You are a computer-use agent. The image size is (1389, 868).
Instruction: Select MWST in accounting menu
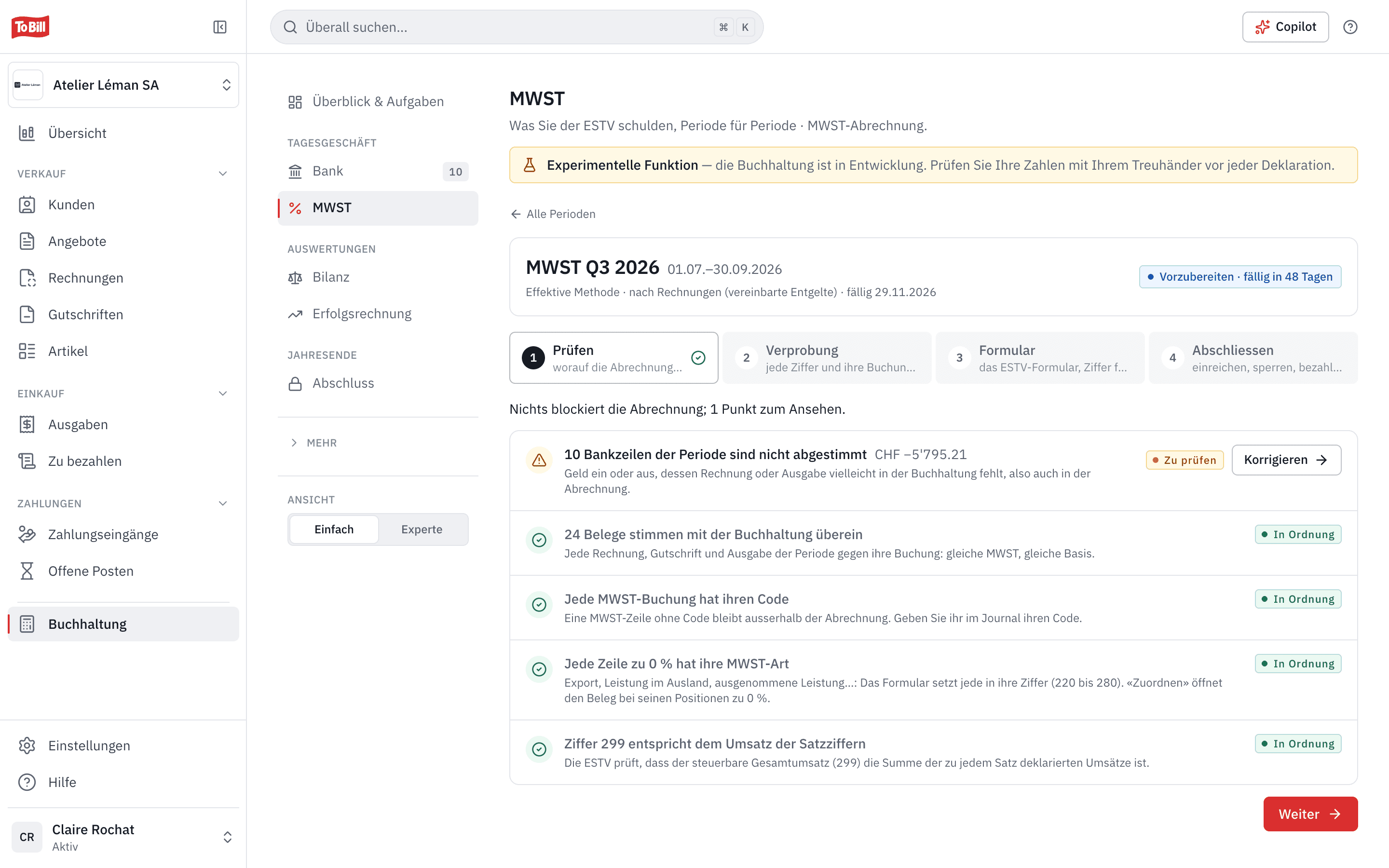(378, 208)
